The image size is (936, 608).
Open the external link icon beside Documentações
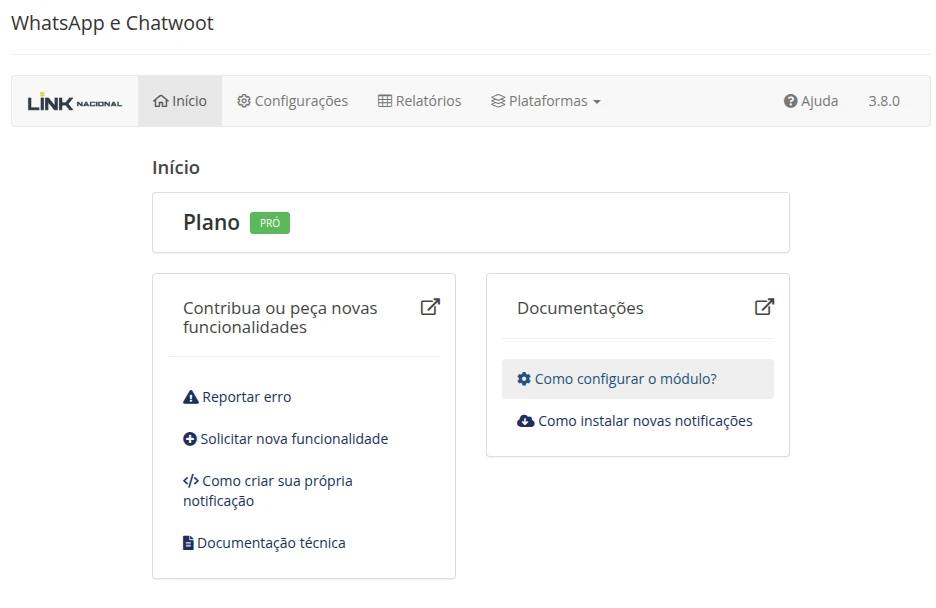click(764, 308)
